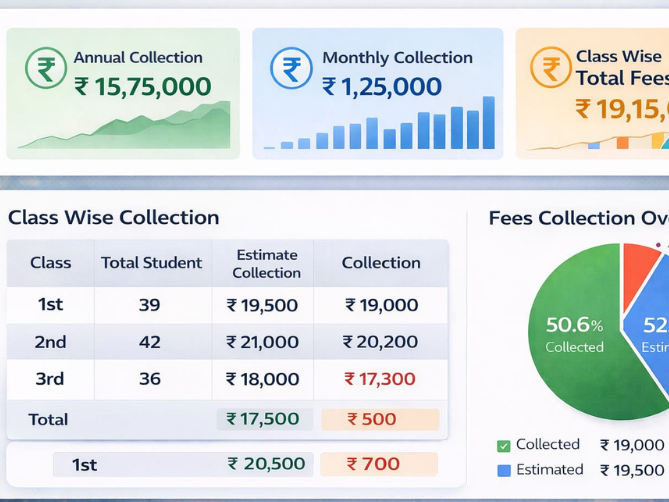Viewport: 669px width, 502px height.
Task: Click the Fees Collection Overview heading
Action: click(579, 218)
